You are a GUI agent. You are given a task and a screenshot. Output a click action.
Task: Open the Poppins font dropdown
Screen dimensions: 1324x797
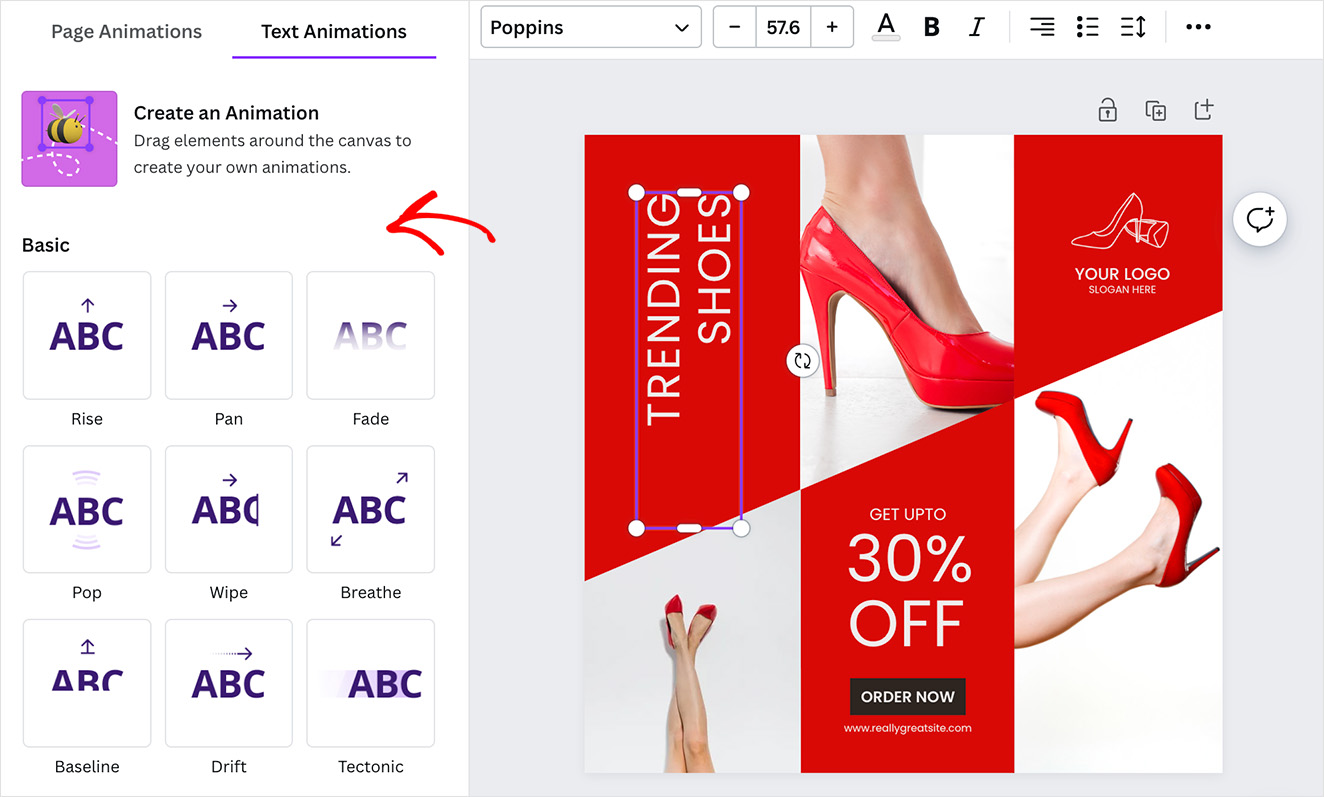tap(590, 28)
